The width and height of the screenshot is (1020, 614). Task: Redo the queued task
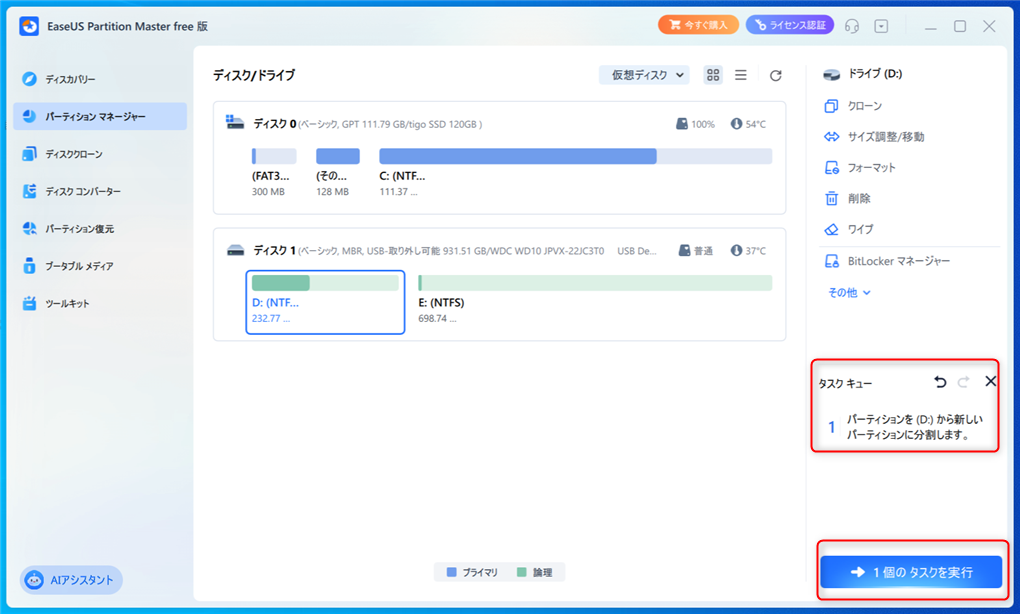(963, 382)
